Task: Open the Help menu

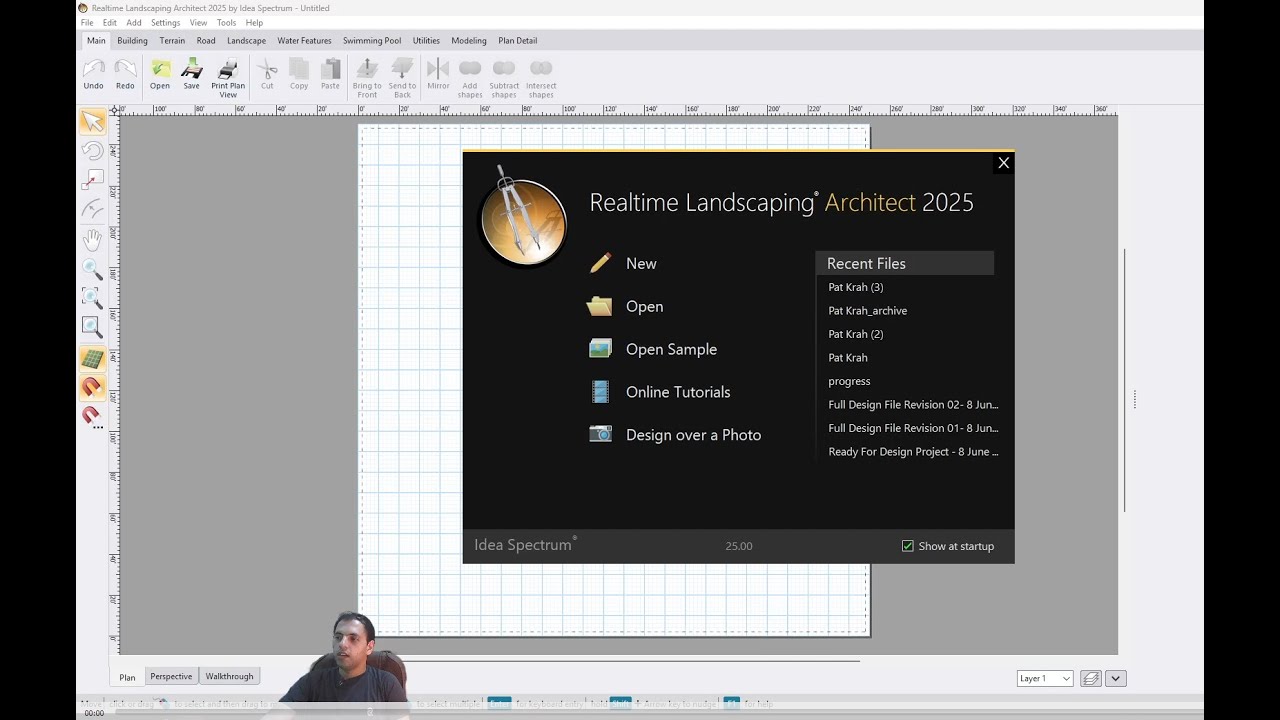Action: [x=254, y=23]
